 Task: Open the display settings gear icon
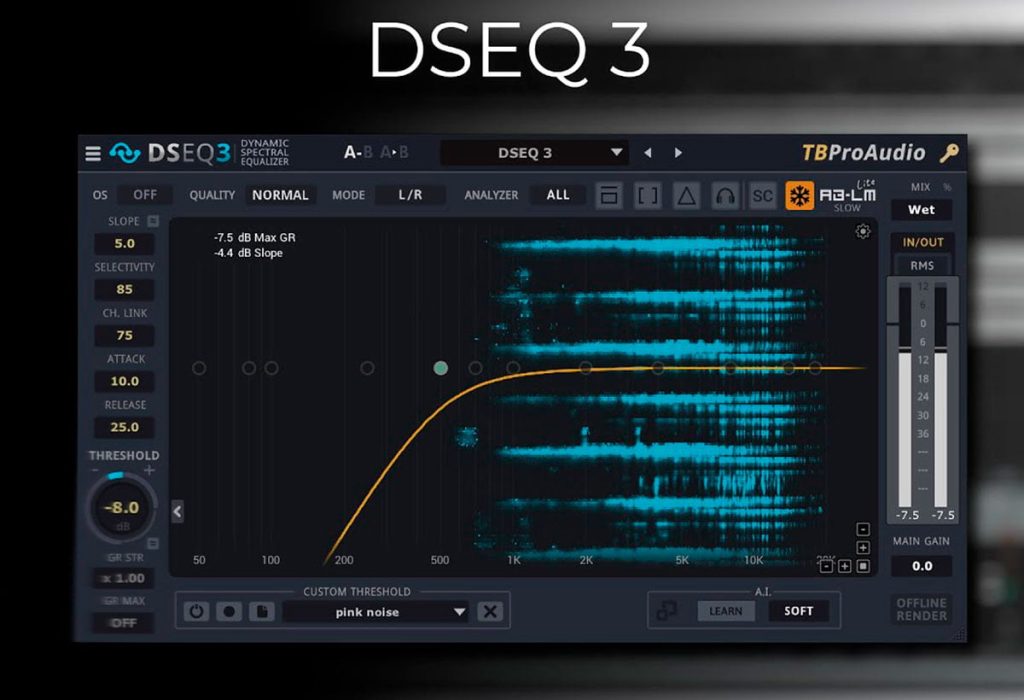[863, 231]
